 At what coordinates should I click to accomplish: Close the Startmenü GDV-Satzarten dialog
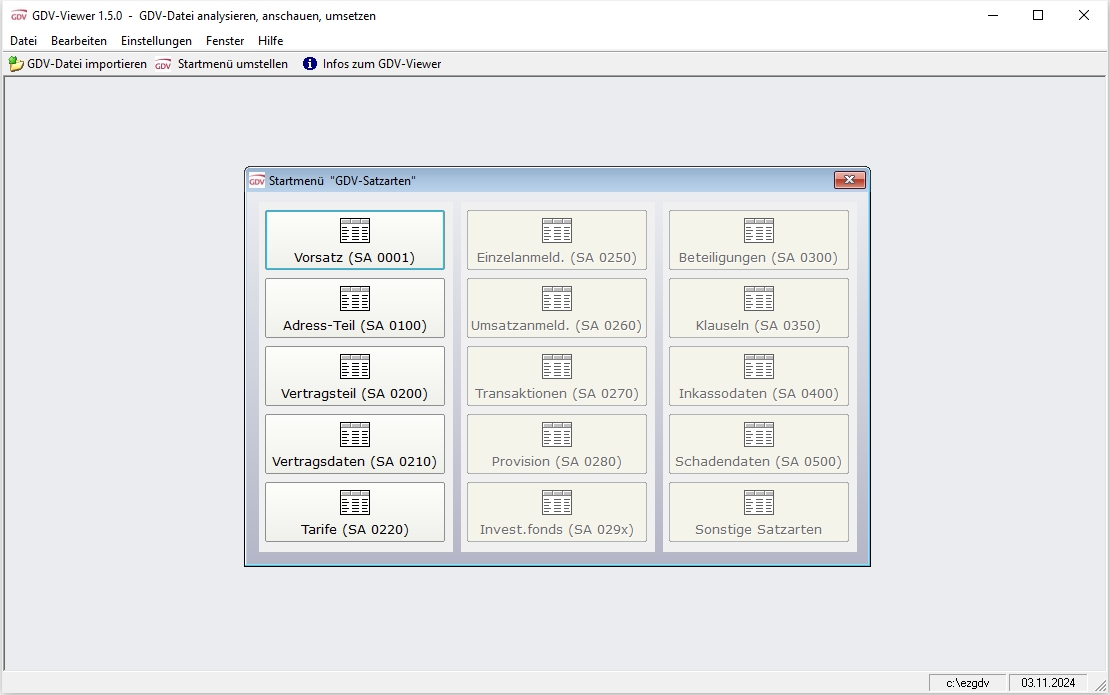click(849, 180)
